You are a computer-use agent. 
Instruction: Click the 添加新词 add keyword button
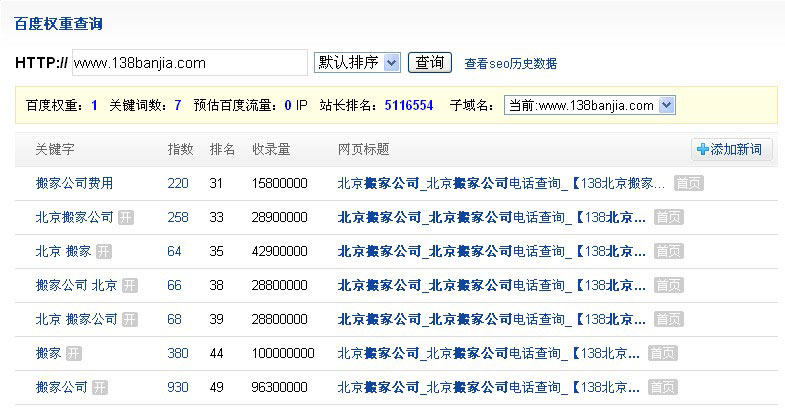tap(731, 149)
